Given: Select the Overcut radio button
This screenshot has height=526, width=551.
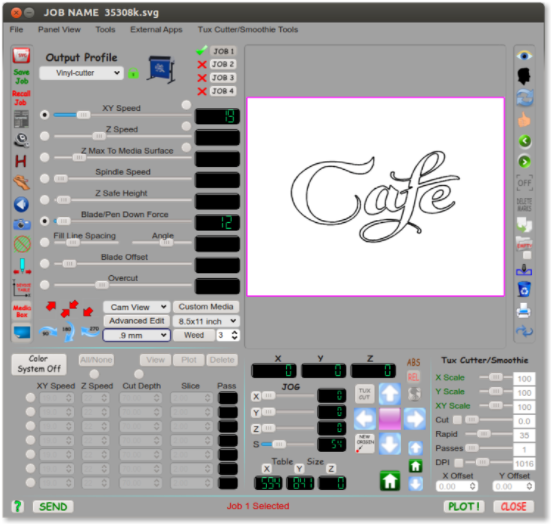Looking at the screenshot, I should click(45, 285).
